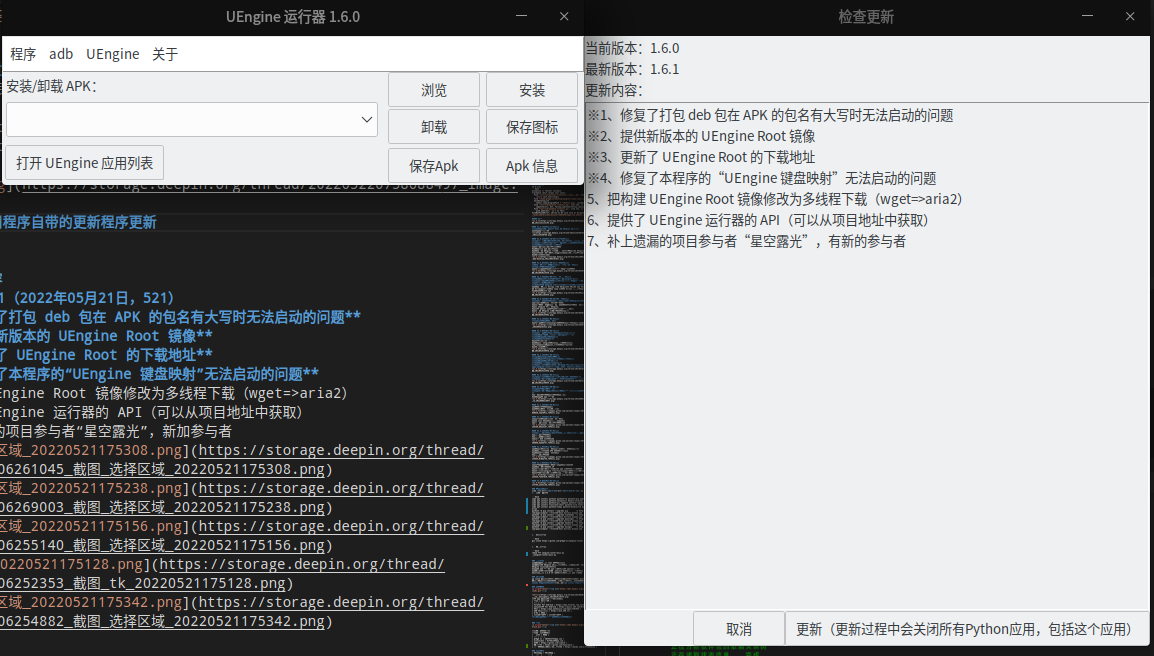Select update note 7 about 星空露光
The height and width of the screenshot is (656, 1154).
(746, 241)
